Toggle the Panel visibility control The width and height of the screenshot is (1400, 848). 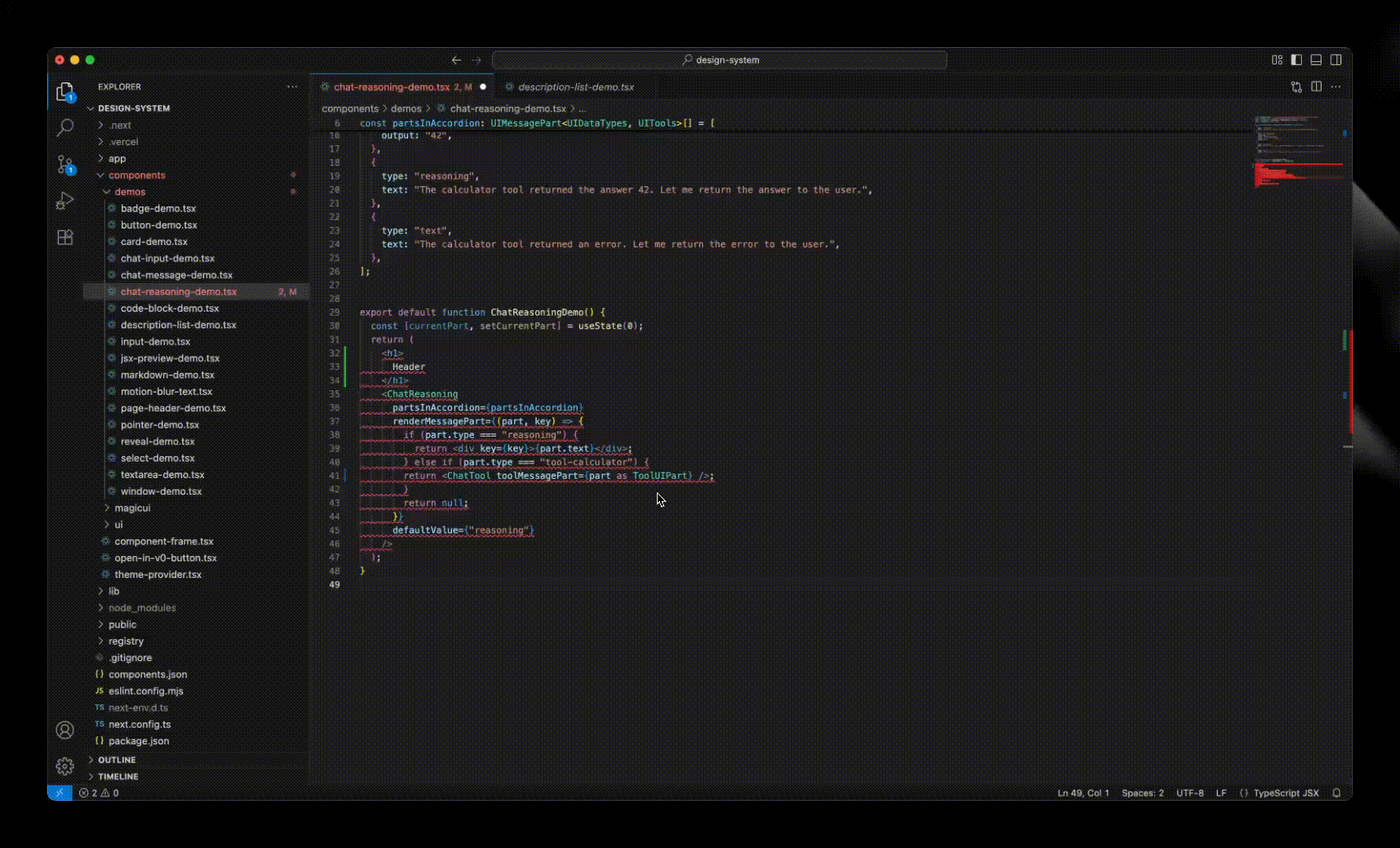[1315, 60]
